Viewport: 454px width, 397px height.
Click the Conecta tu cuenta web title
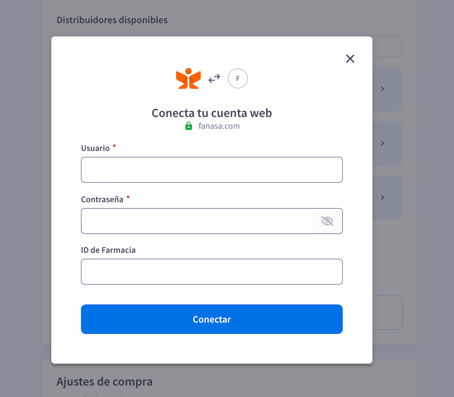pos(212,113)
